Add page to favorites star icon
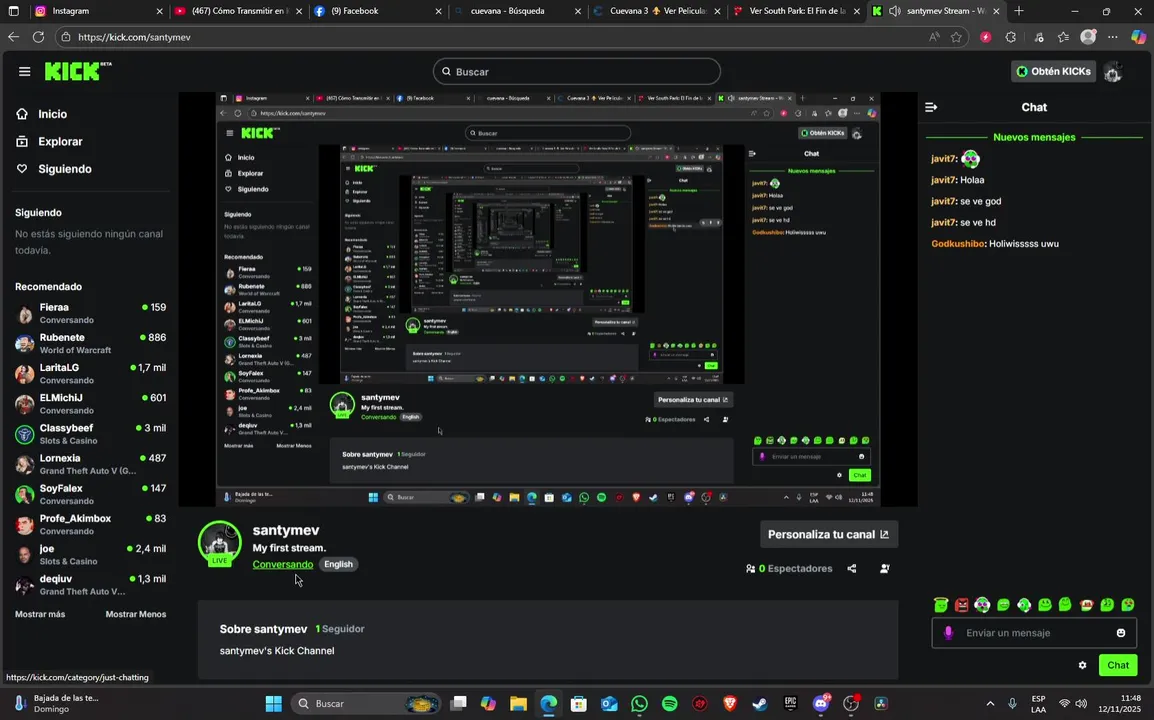The image size is (1154, 720). pos(956,37)
